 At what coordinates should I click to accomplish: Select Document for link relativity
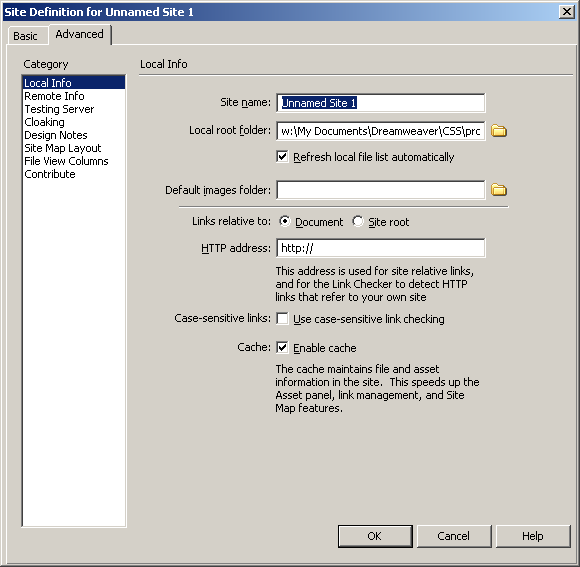coord(284,222)
